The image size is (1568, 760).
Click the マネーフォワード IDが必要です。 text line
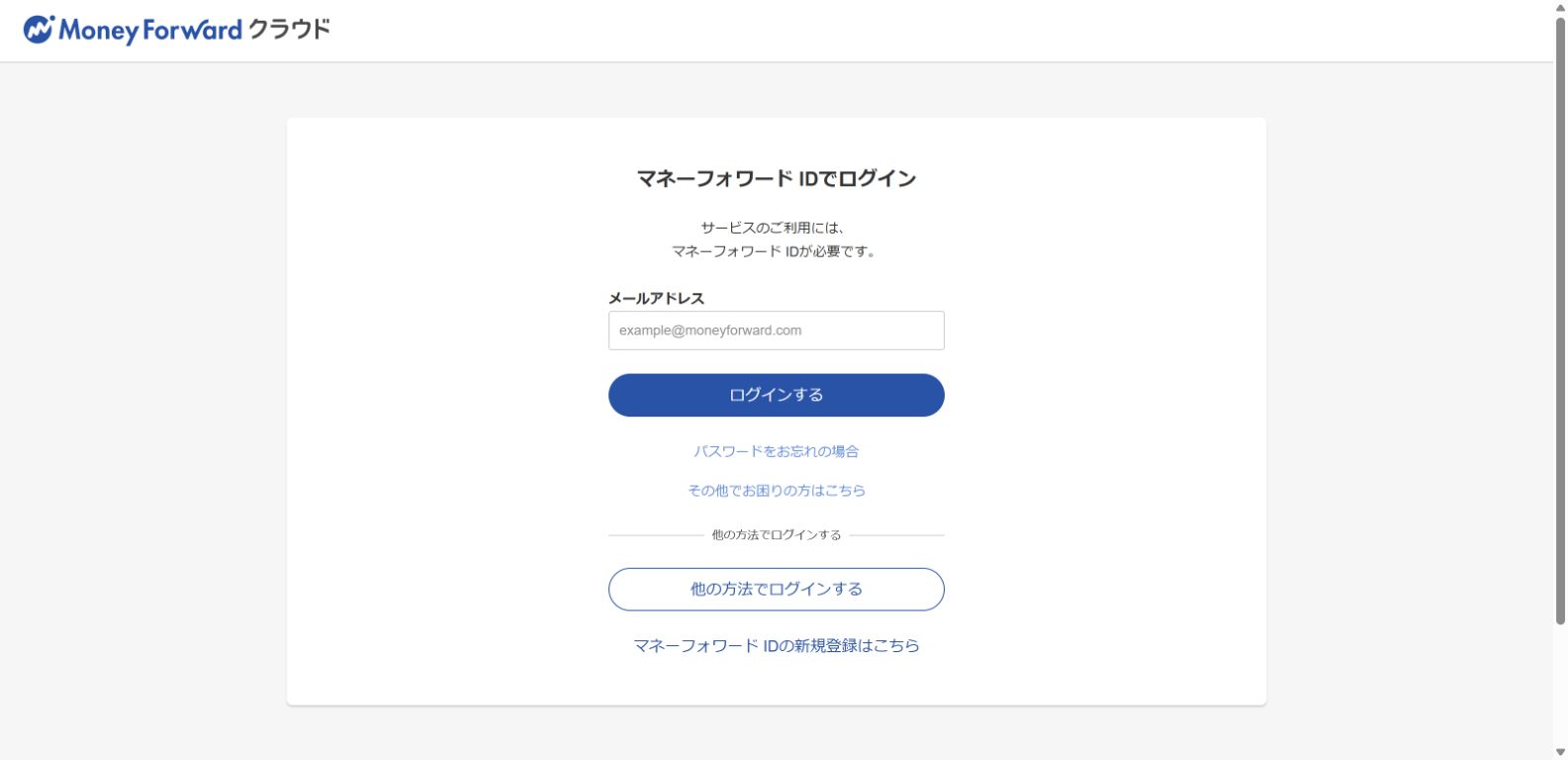coord(777,251)
